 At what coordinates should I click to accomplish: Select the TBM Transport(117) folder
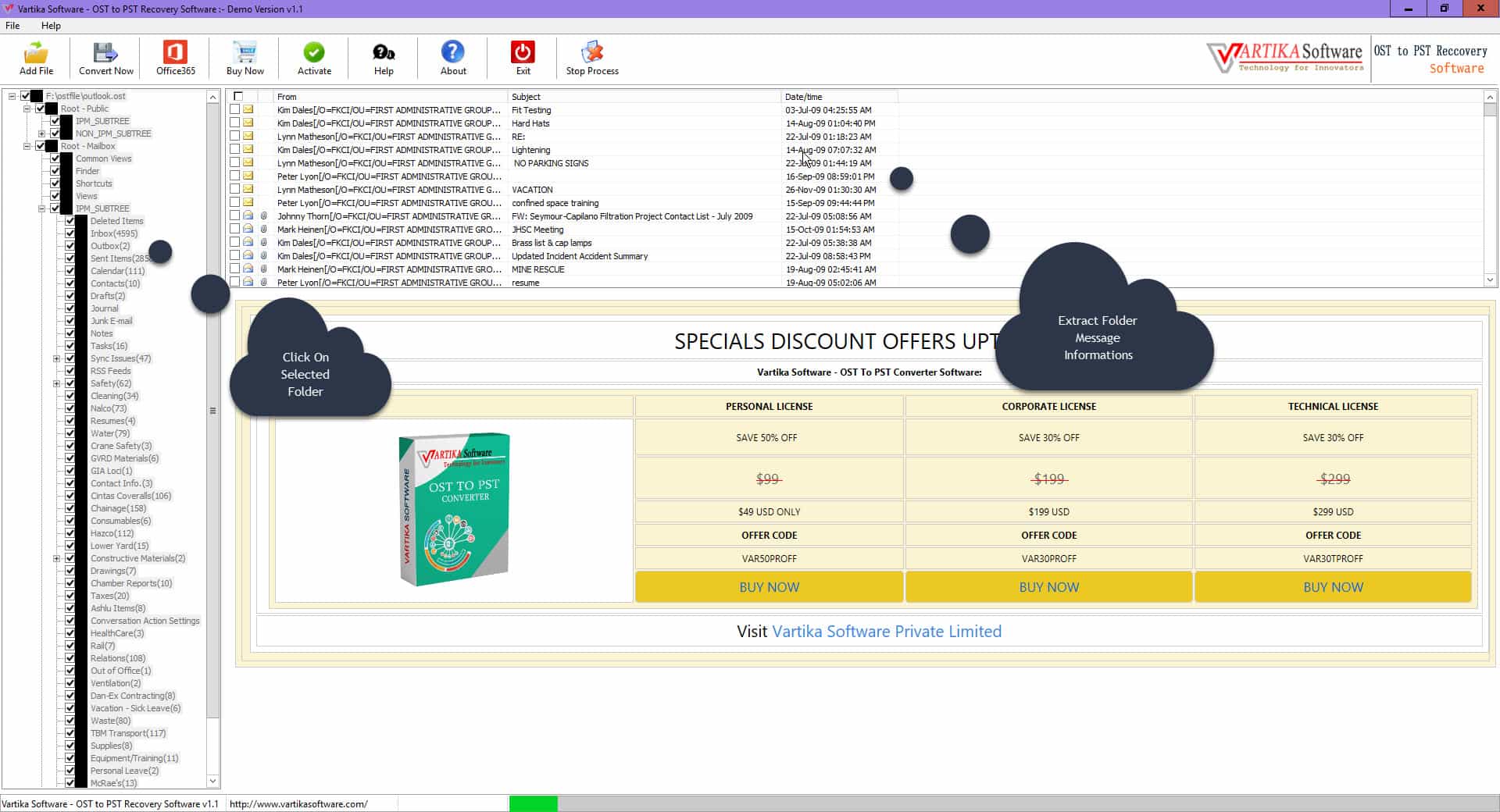click(x=128, y=733)
